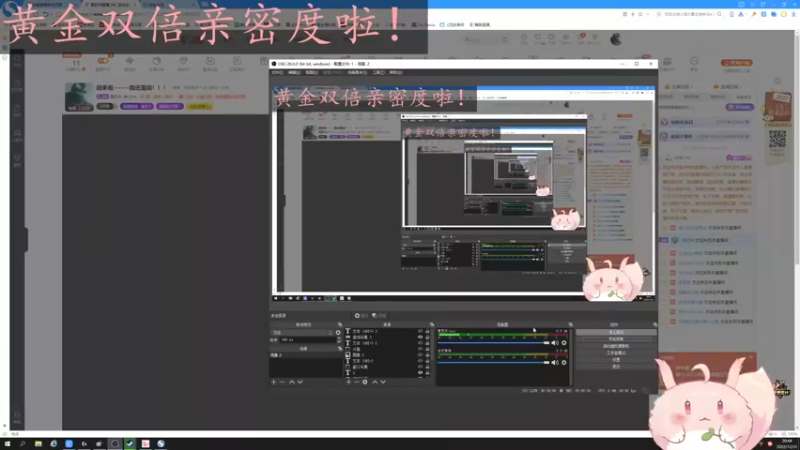Viewport: 800px width, 450px height.
Task: Click the second mixer channel volume slider
Action: pos(493,363)
